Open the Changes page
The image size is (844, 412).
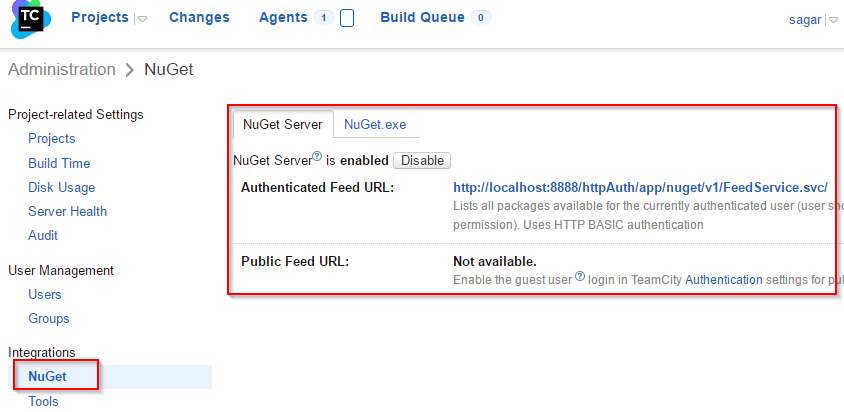[199, 17]
